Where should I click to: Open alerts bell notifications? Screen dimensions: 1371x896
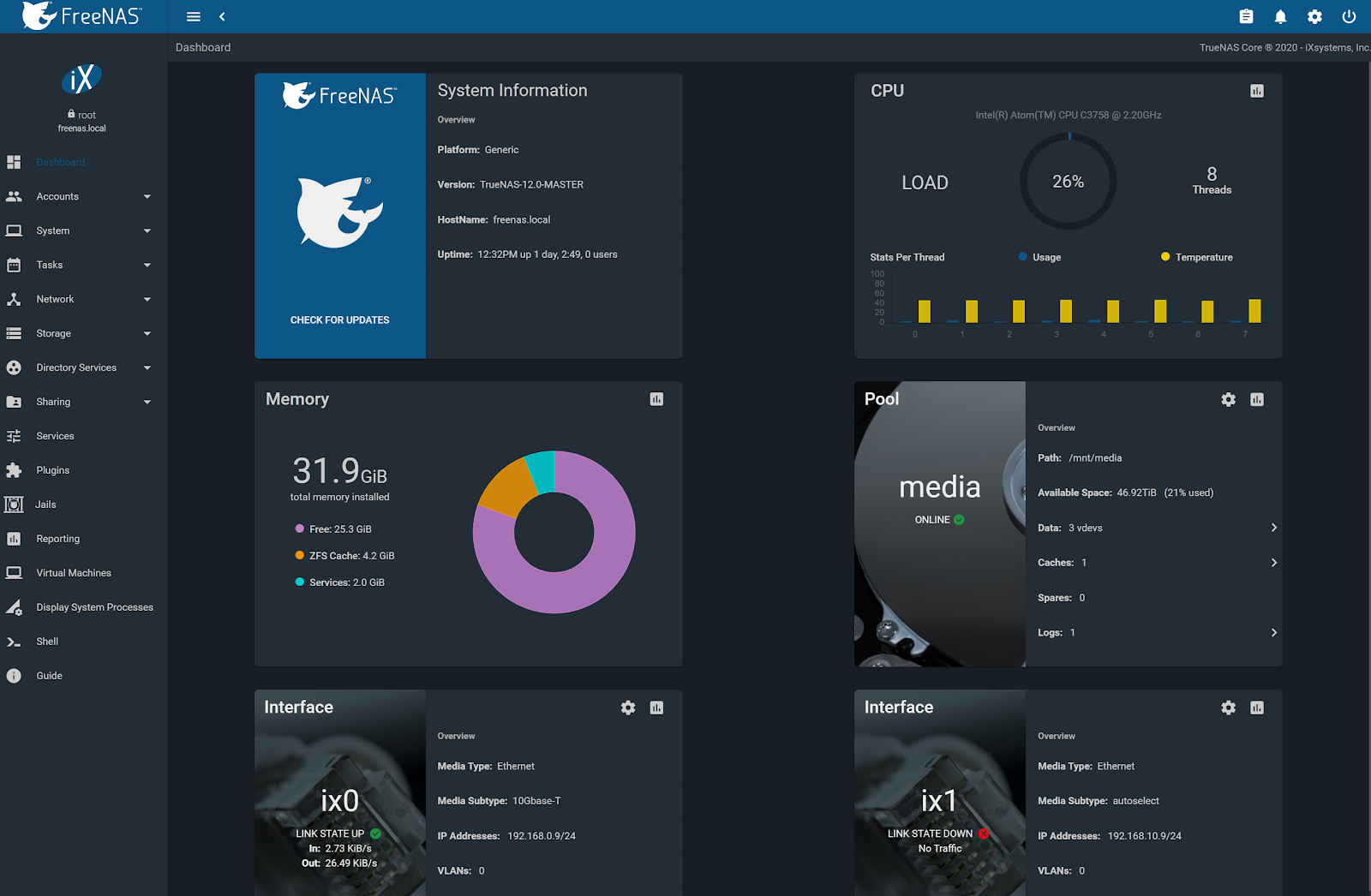pyautogui.click(x=1280, y=16)
